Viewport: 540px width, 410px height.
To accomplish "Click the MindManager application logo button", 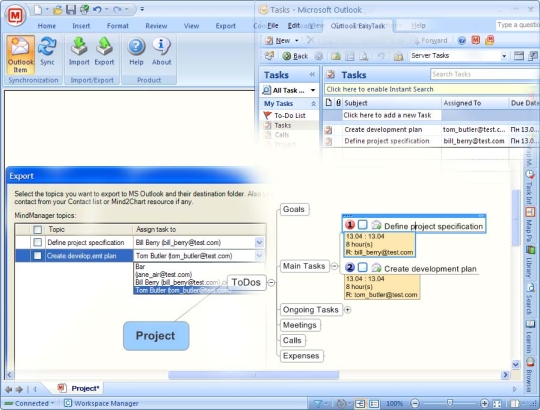I will coord(15,15).
